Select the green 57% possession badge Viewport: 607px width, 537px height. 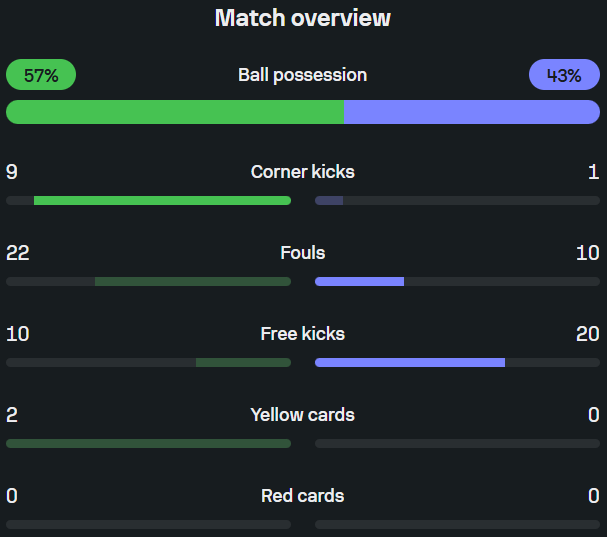tap(41, 75)
